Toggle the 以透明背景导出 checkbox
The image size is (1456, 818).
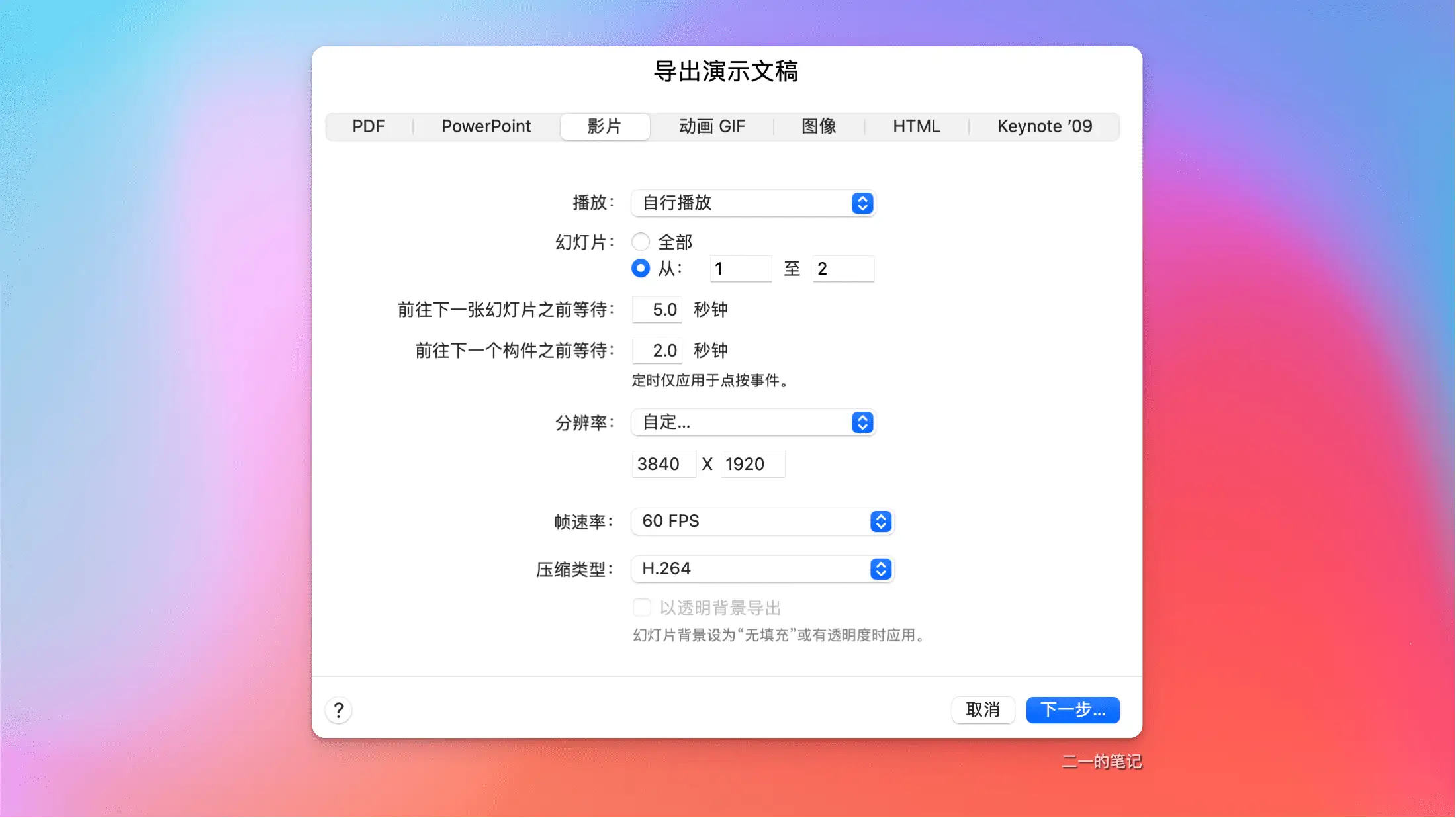tap(641, 608)
